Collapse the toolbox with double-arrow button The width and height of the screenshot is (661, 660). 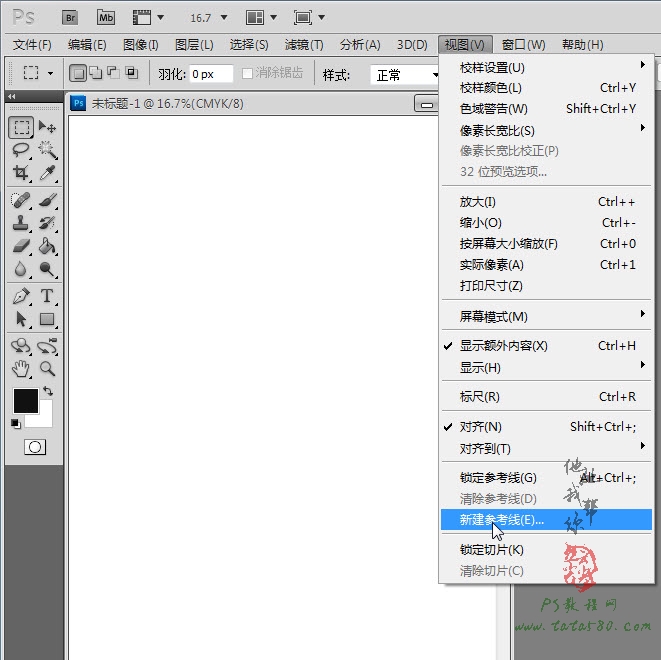pos(12,97)
